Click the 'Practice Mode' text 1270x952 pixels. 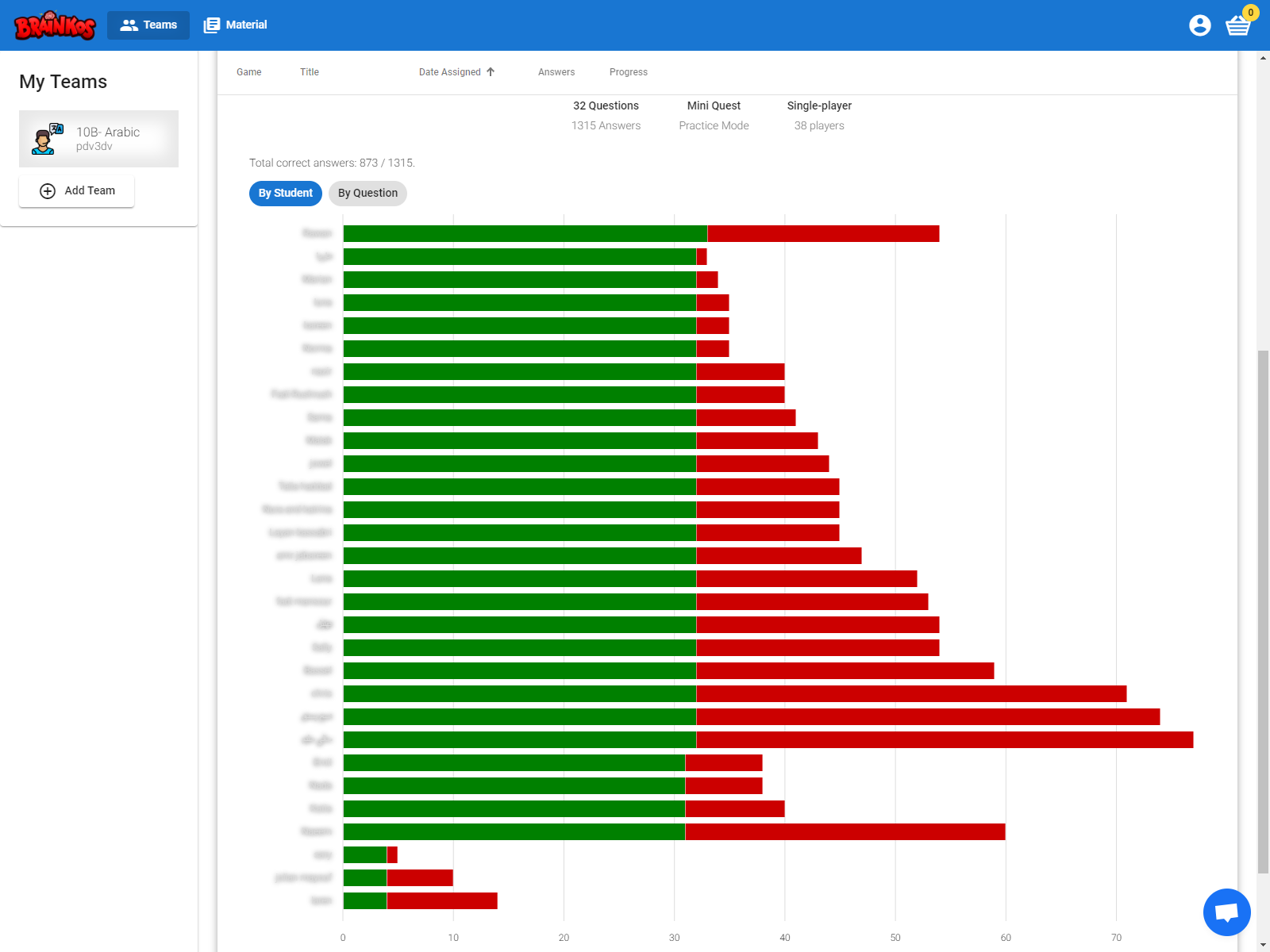pyautogui.click(x=714, y=126)
